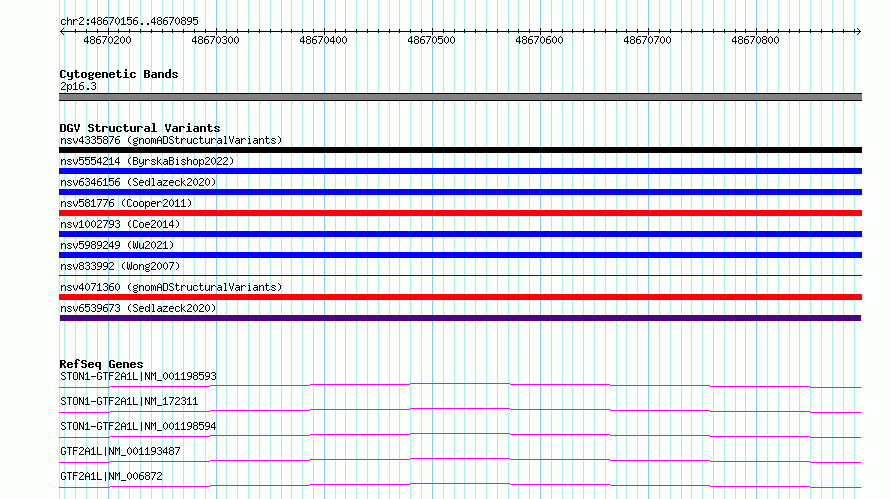Click the ruler tick labeled 48670300
The height and width of the screenshot is (499, 890).
(216, 40)
